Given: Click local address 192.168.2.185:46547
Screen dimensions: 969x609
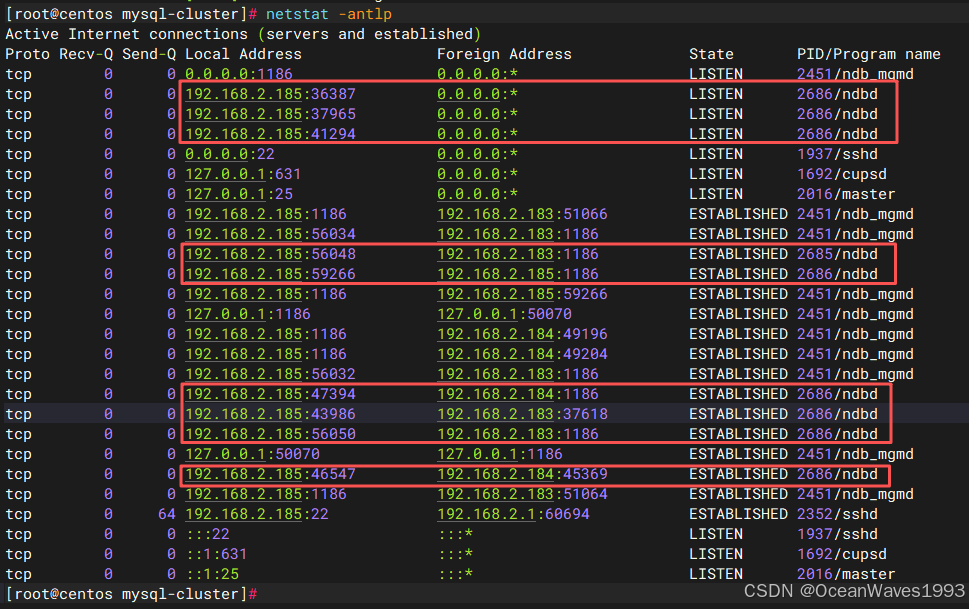Looking at the screenshot, I should 270,474.
